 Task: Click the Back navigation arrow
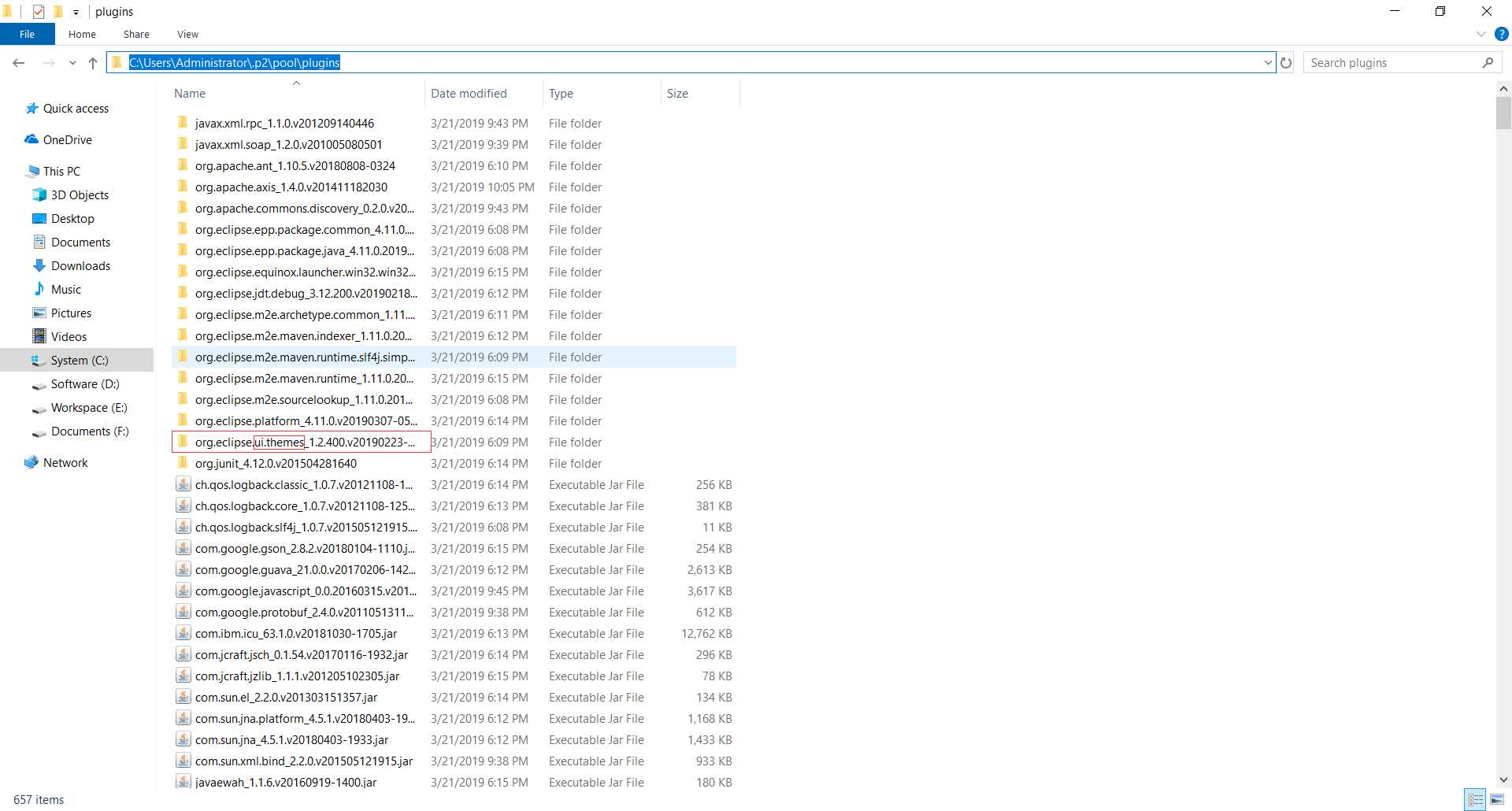19,63
